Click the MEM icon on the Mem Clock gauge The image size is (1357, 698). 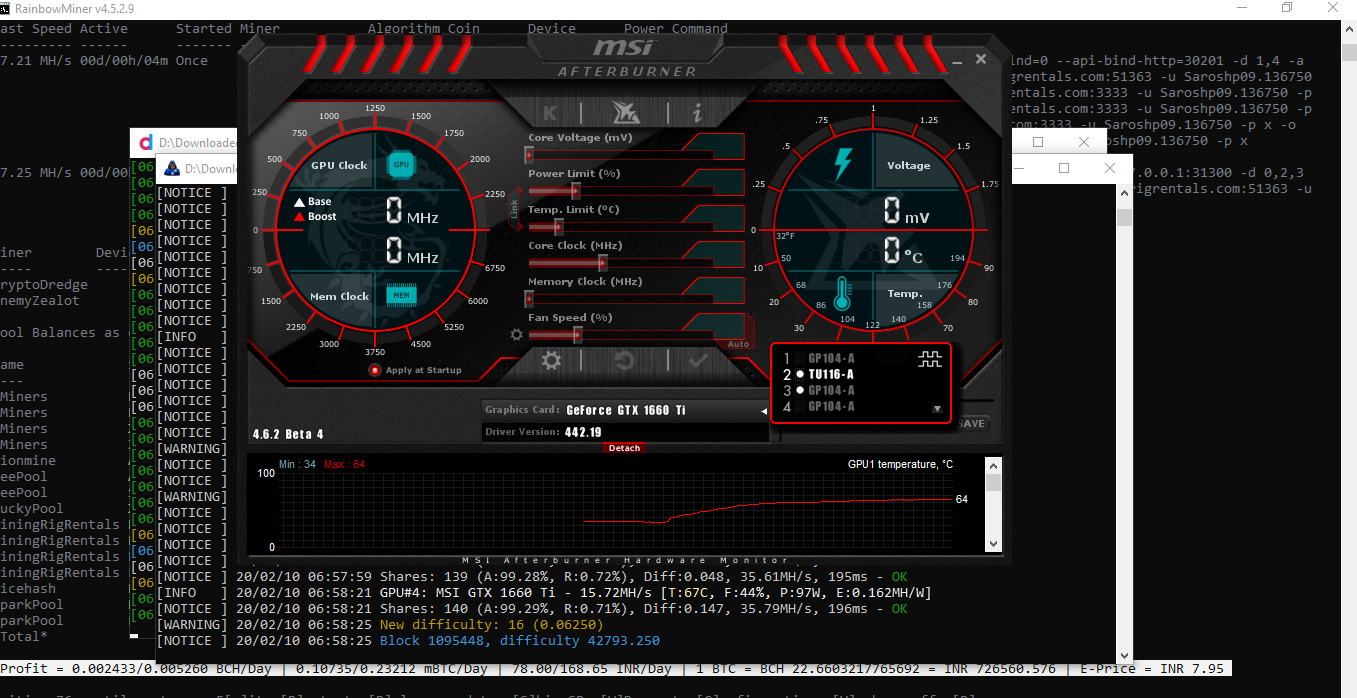400,295
